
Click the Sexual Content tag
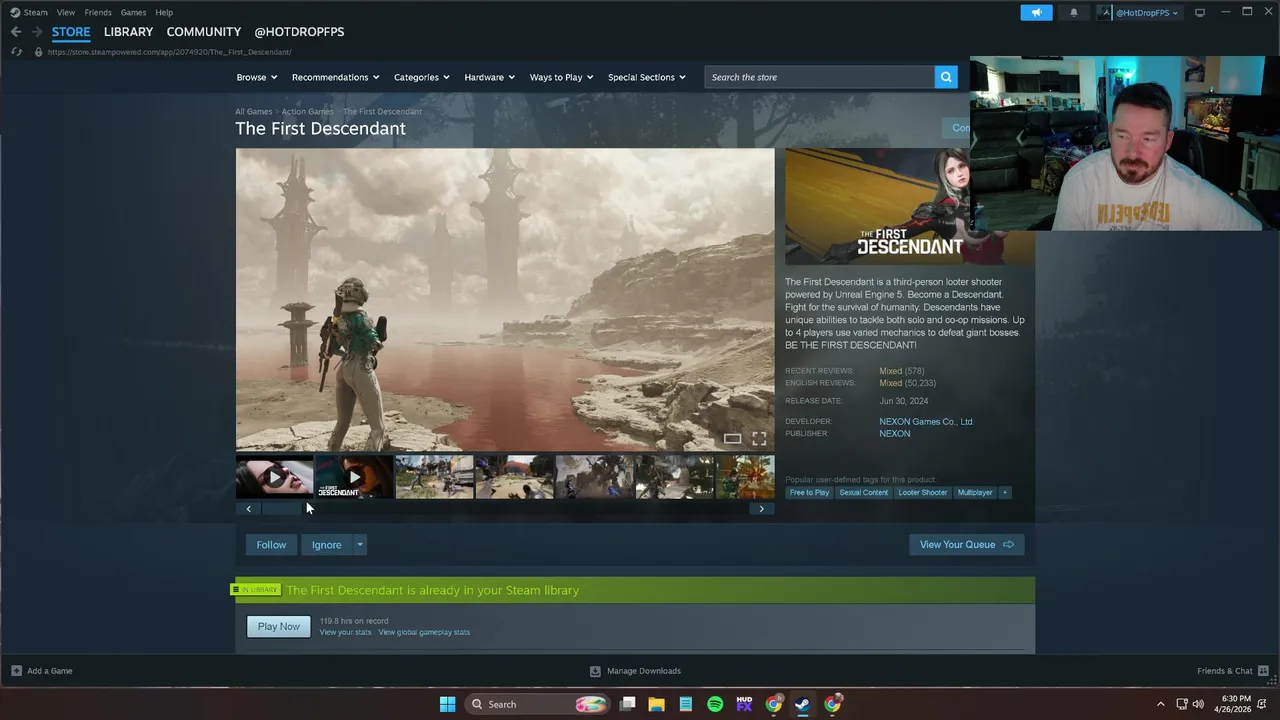863,492
